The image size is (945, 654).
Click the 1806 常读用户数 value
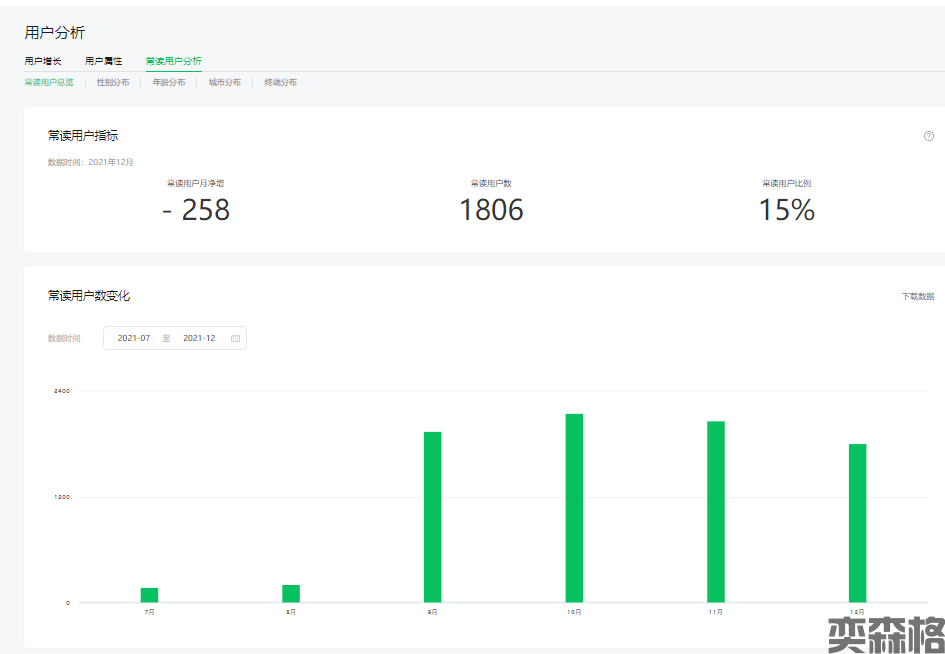(x=491, y=209)
